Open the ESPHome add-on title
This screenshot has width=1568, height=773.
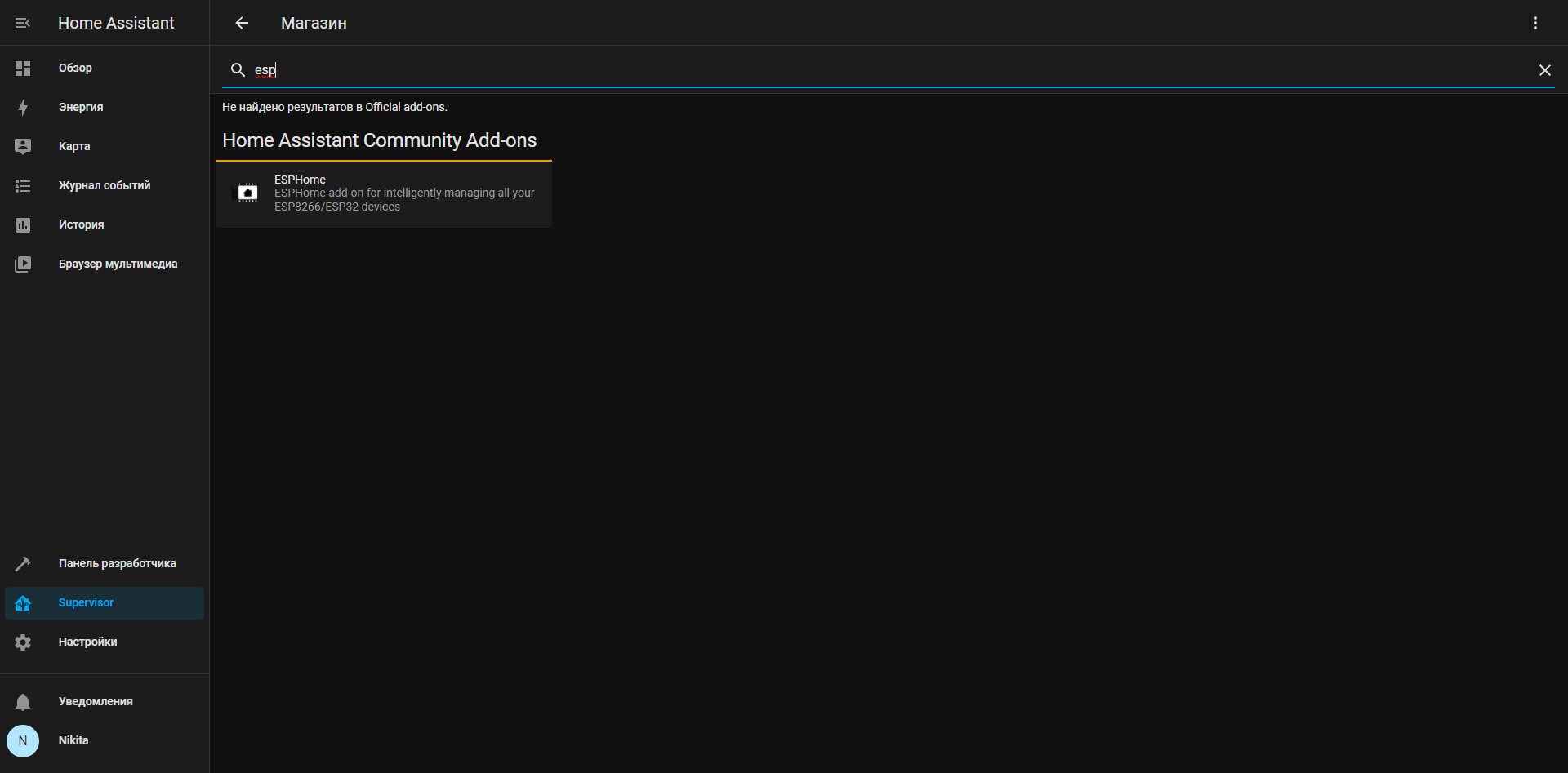(300, 180)
